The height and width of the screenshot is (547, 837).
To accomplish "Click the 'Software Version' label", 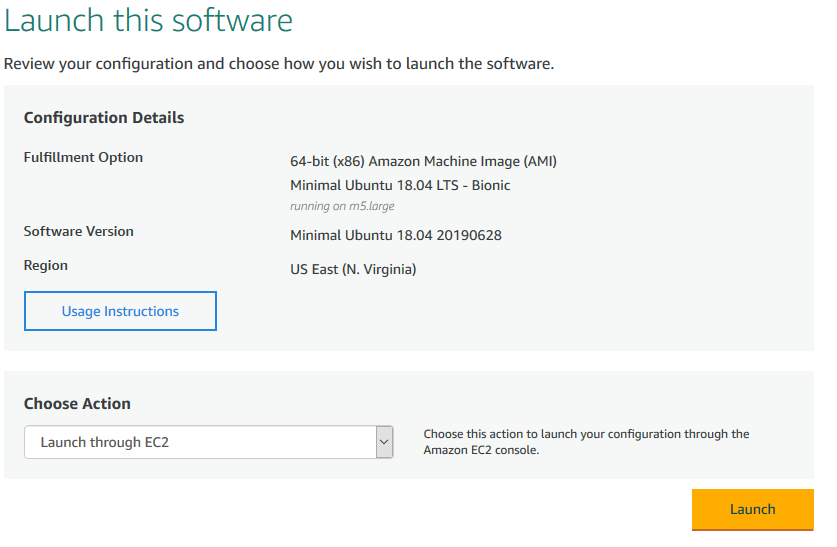I will [x=78, y=231].
